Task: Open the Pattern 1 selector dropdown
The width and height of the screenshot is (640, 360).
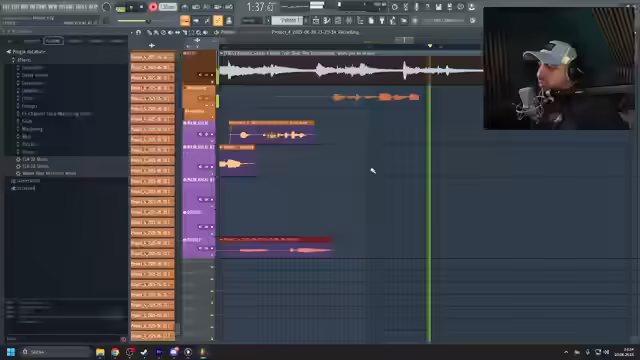Action: [288, 20]
